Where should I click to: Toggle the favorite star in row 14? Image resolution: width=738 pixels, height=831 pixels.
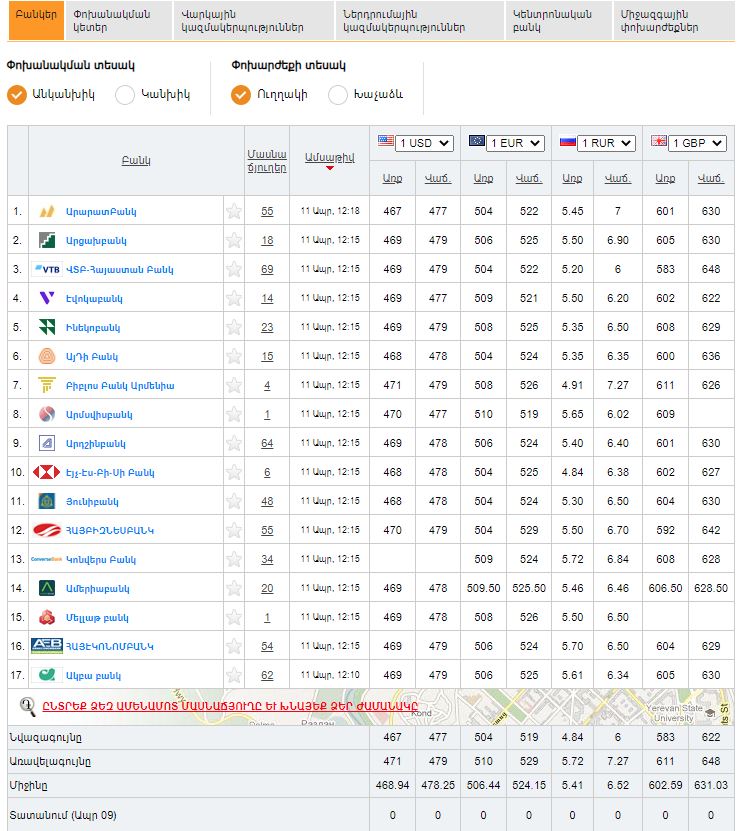pyautogui.click(x=234, y=588)
